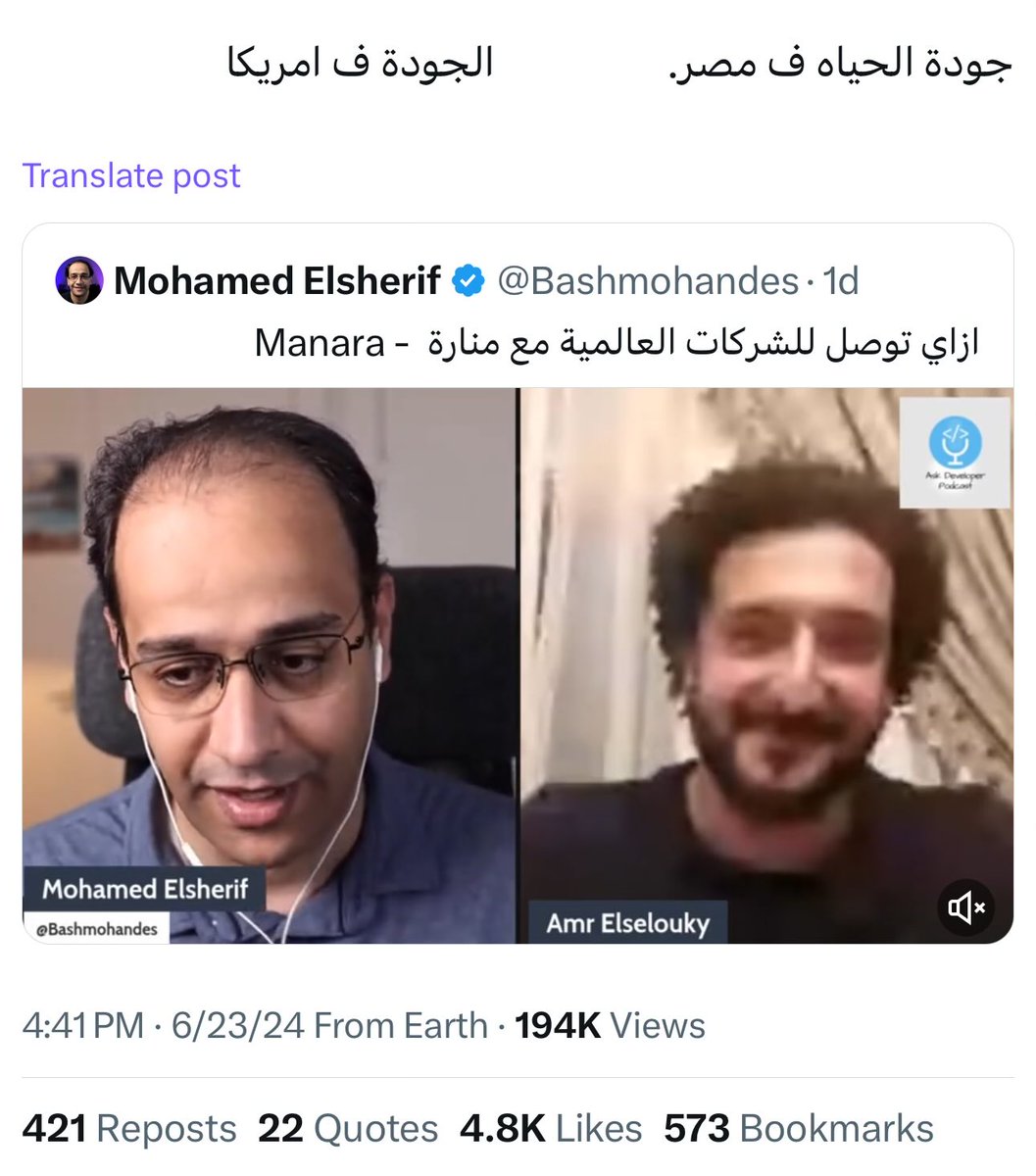Tap the verified blue checkmark badge
1036x1176 pixels.
coord(469,281)
